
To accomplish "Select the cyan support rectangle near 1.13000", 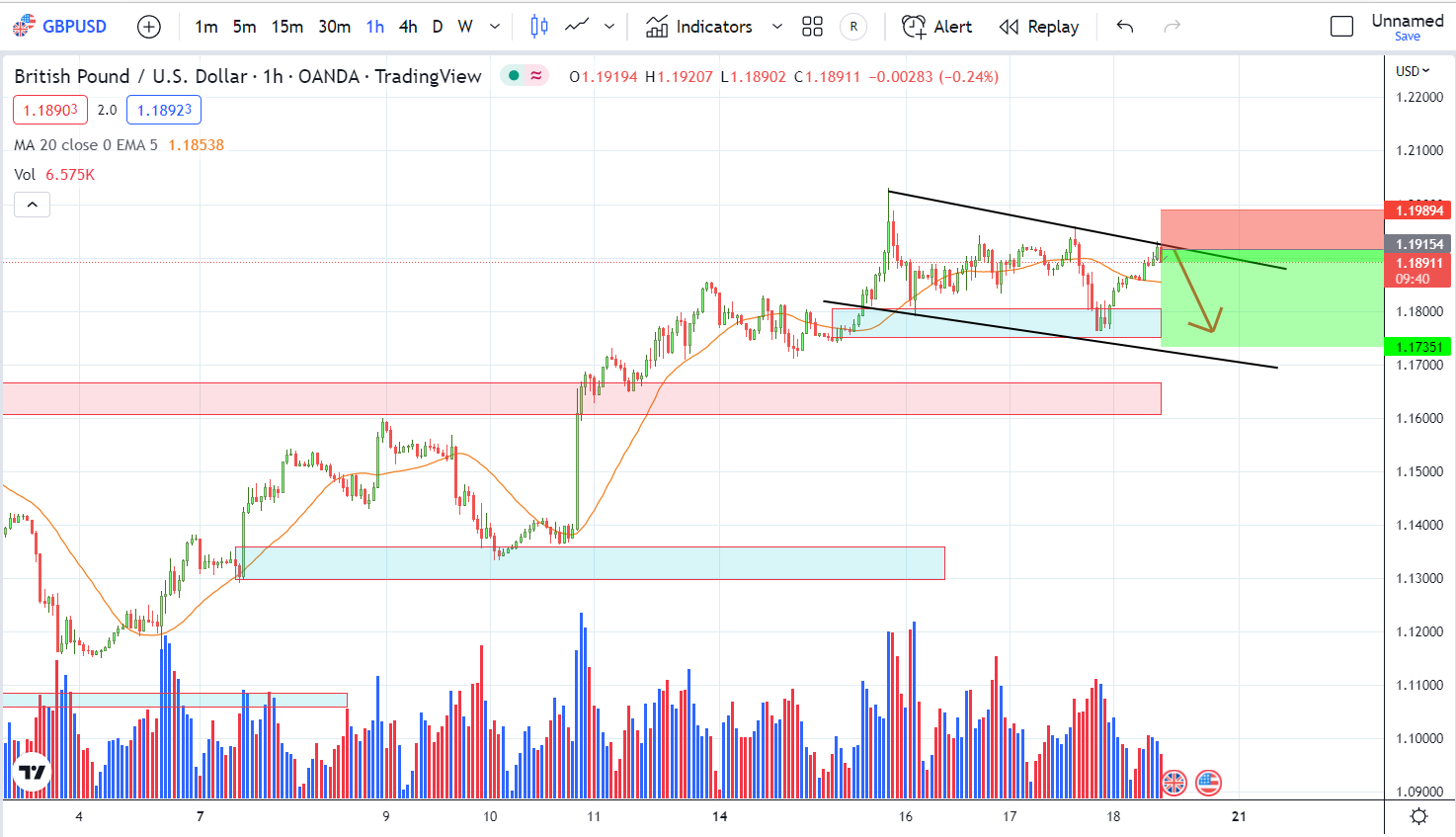I will click(591, 563).
